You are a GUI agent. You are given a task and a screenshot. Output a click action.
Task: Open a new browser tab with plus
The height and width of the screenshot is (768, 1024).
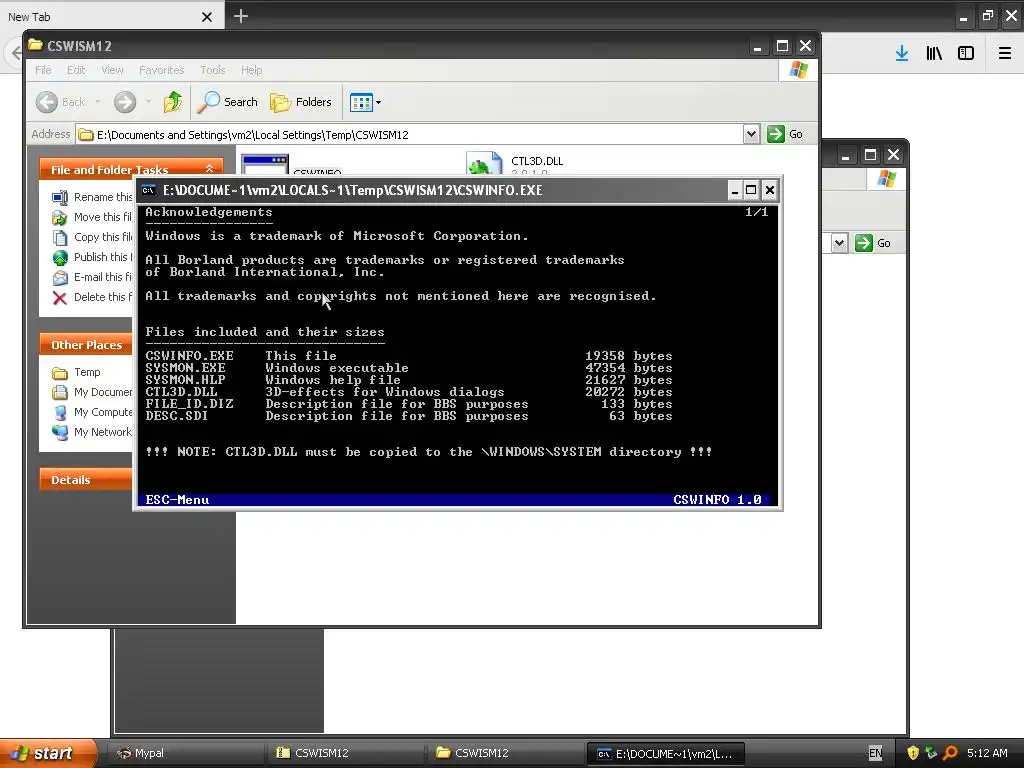pyautogui.click(x=240, y=16)
